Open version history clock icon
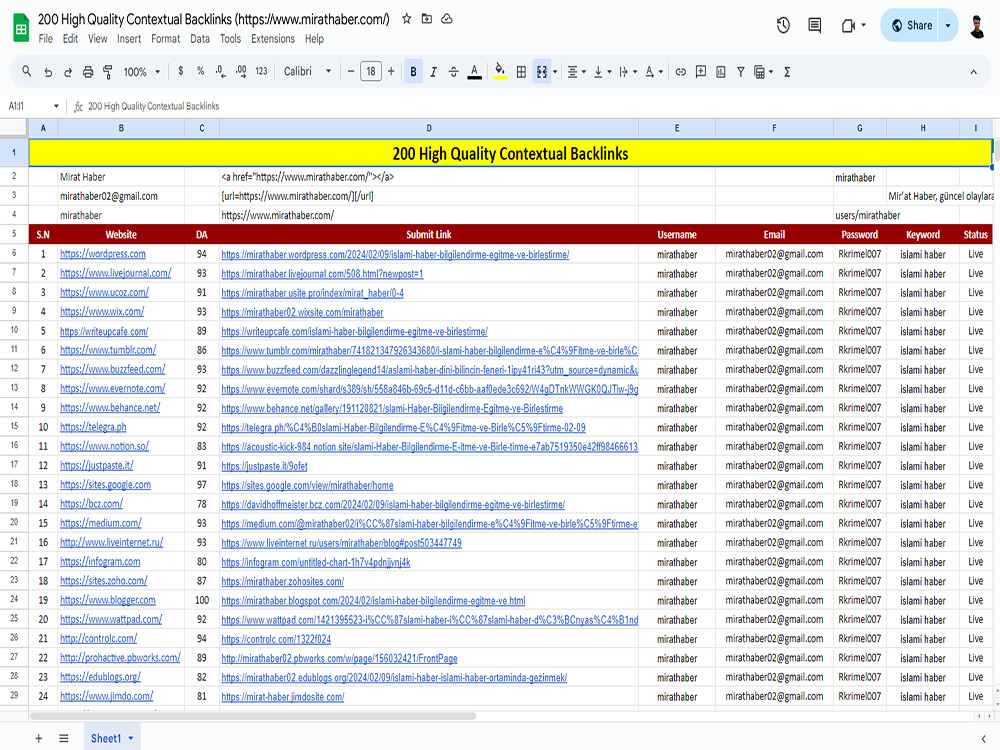The image size is (1000, 750). 783,26
